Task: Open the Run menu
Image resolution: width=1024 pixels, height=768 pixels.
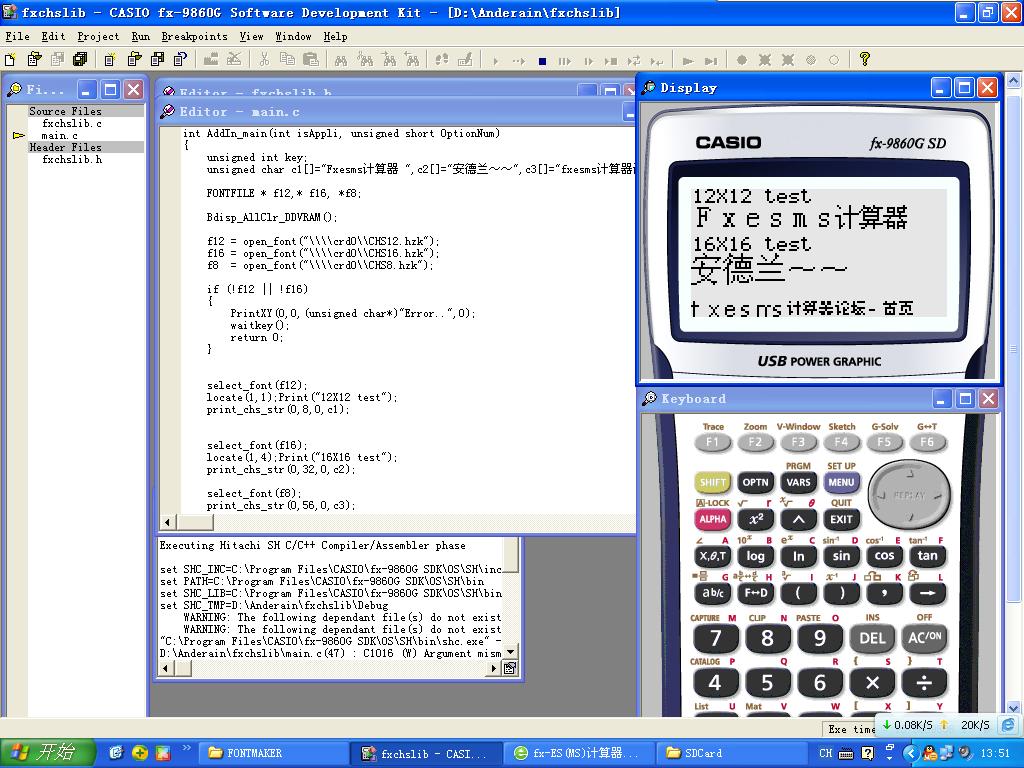Action: pos(140,37)
